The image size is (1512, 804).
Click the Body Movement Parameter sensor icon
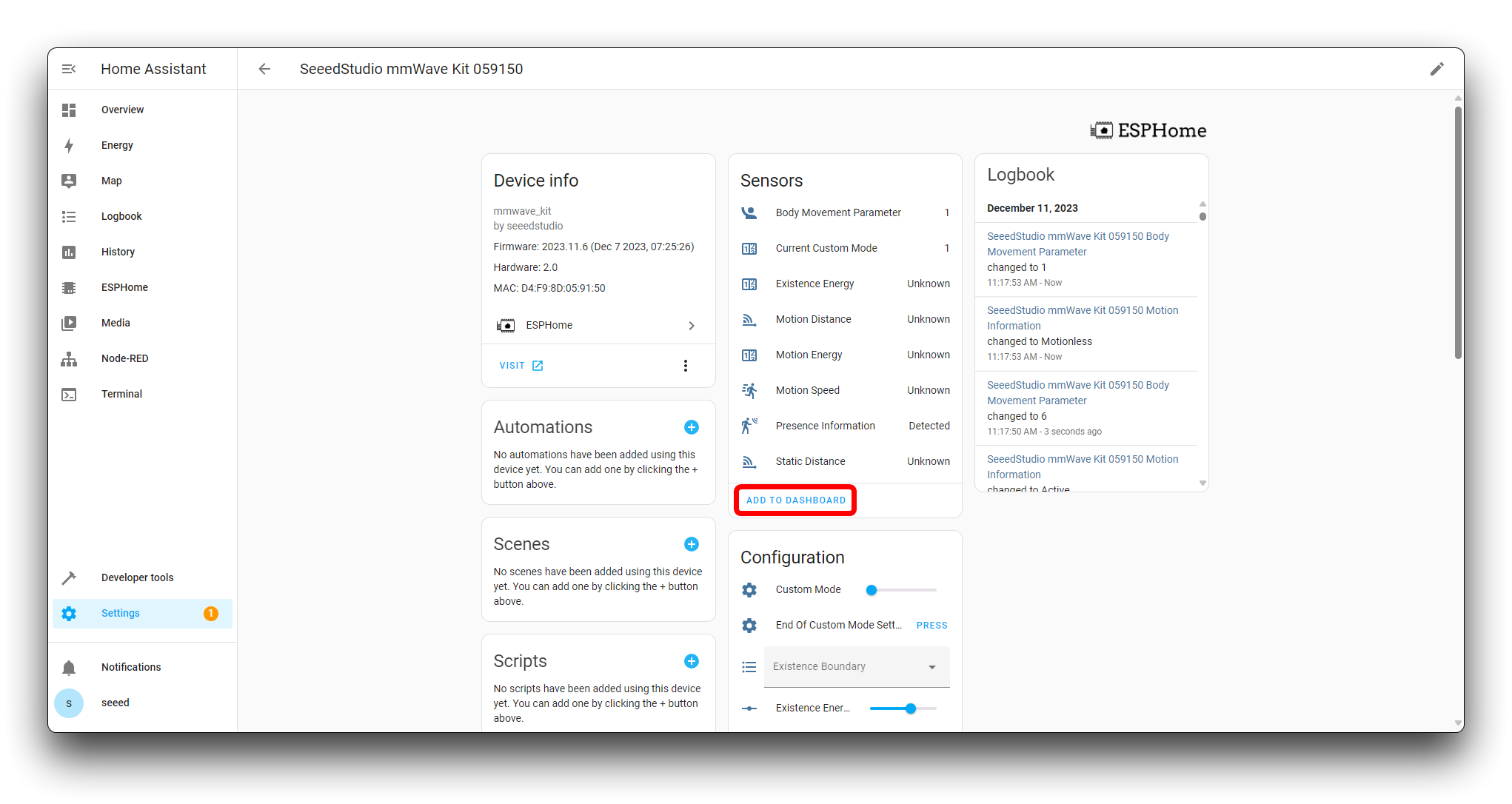pos(750,212)
